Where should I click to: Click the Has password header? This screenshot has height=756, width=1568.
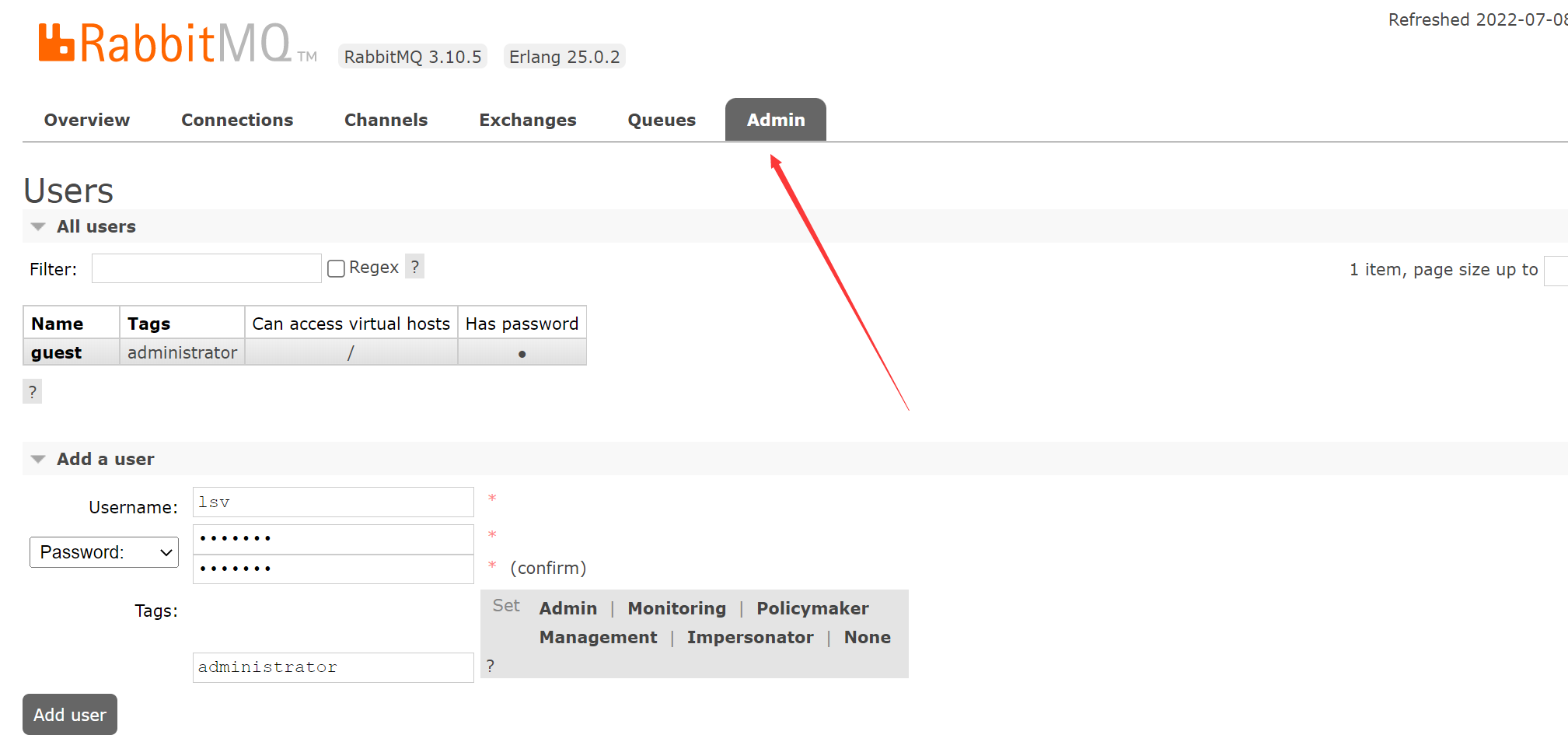tap(522, 324)
